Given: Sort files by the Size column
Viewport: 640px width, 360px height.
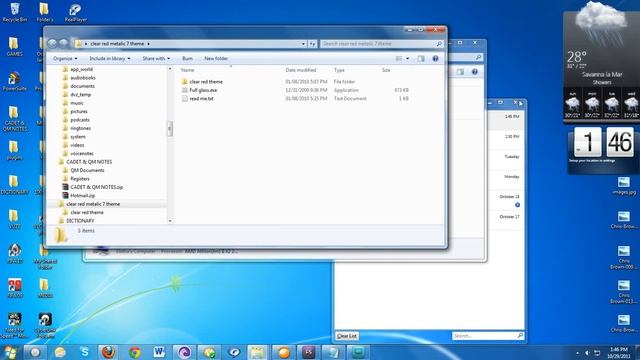Looking at the screenshot, I should point(386,70).
